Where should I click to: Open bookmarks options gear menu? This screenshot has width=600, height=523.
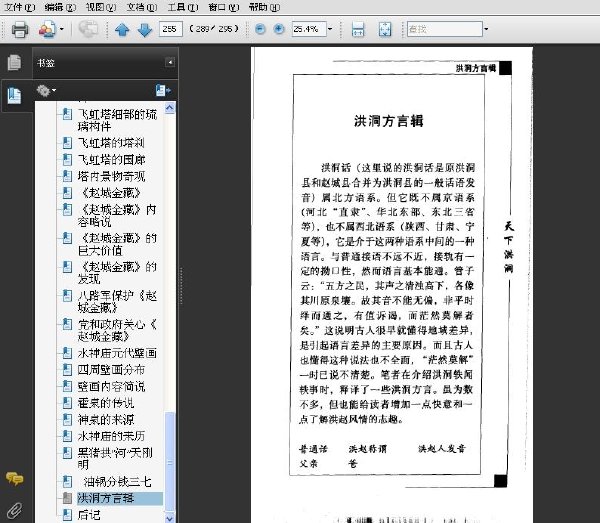[x=46, y=91]
